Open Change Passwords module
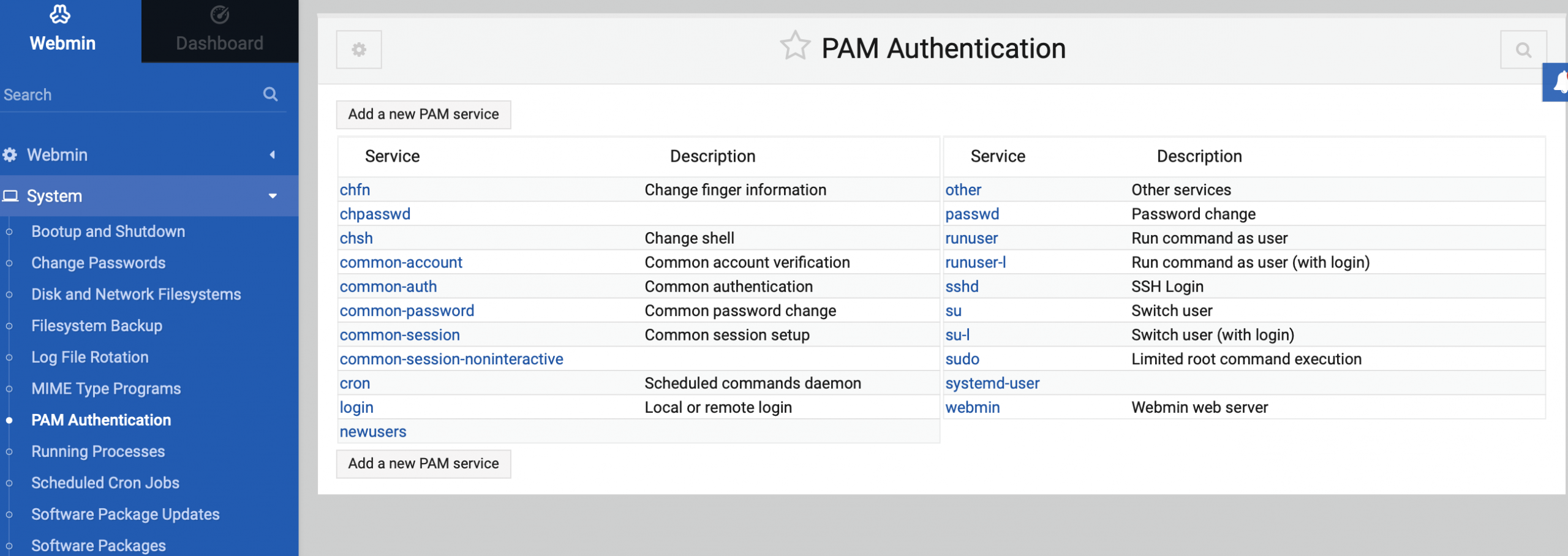This screenshot has width=1568, height=556. tap(99, 263)
